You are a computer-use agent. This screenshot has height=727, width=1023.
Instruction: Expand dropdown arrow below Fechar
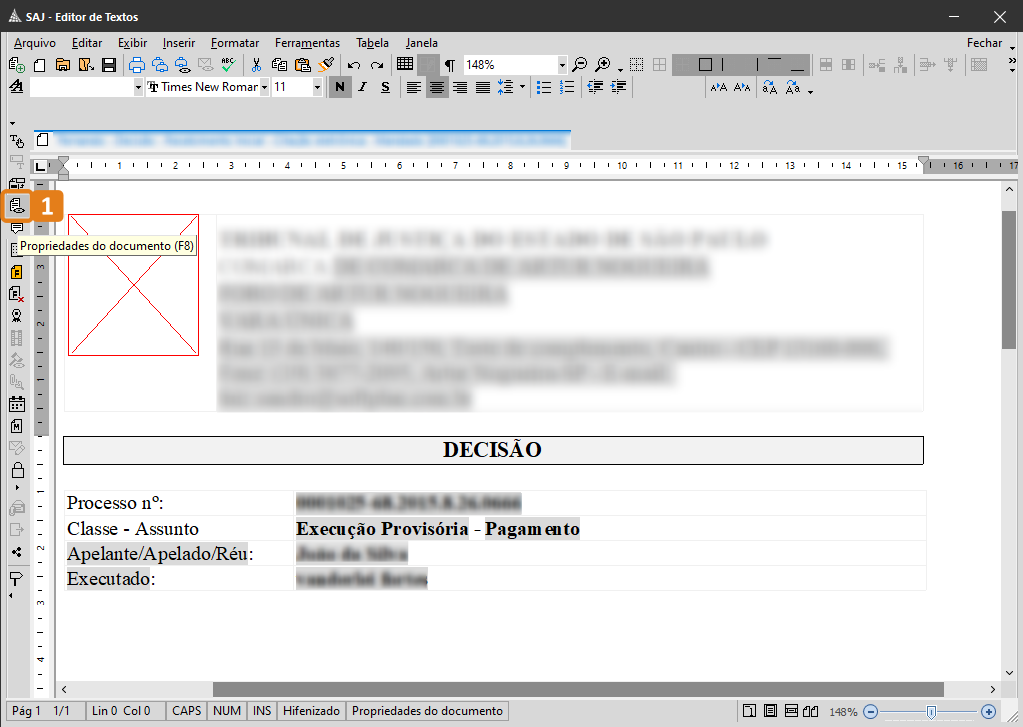tap(1012, 48)
